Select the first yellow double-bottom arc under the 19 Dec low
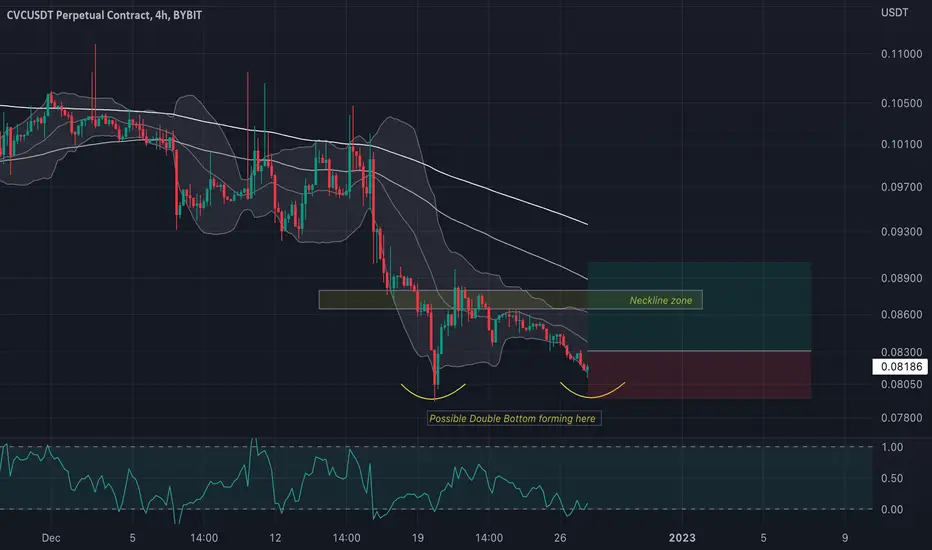Image resolution: width=932 pixels, height=550 pixels. 433,392
